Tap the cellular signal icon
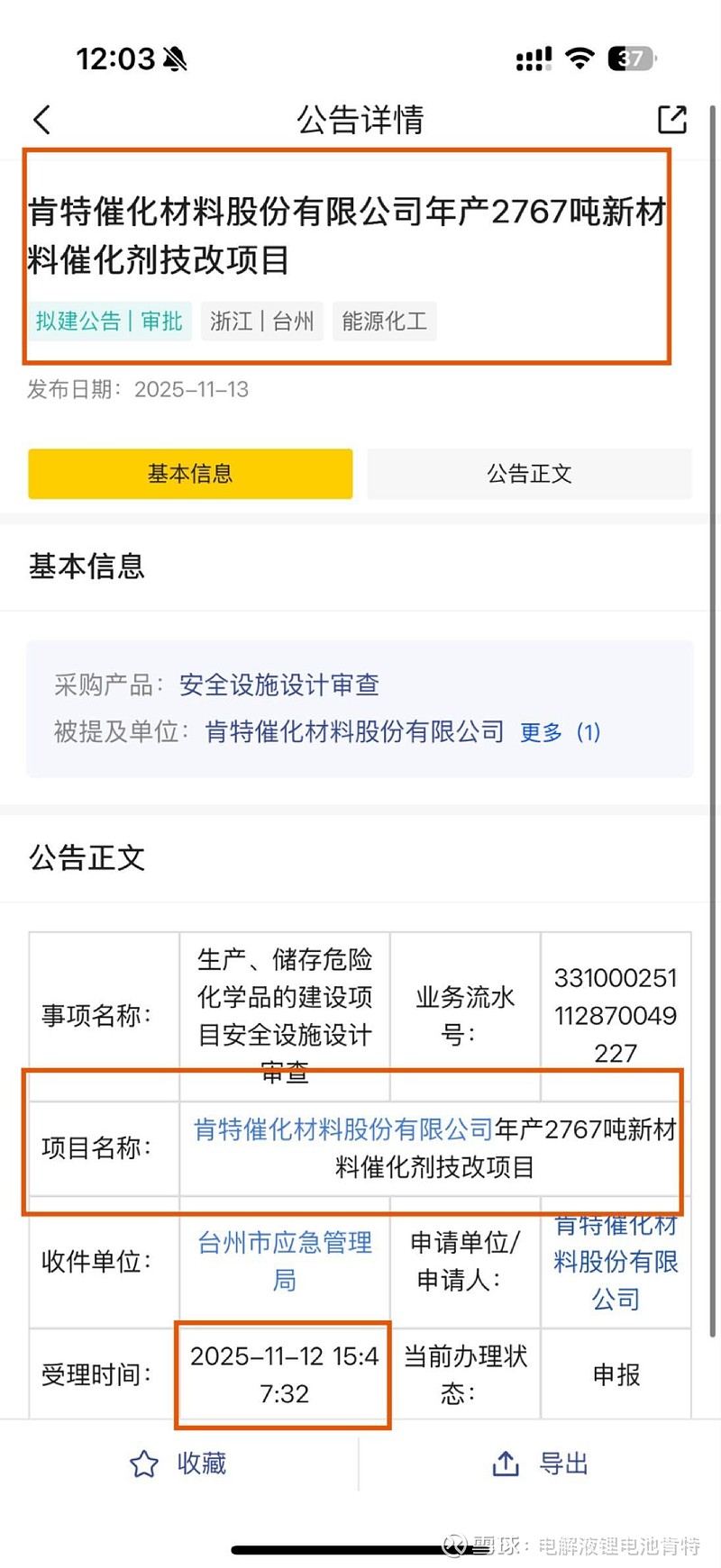Image resolution: width=721 pixels, height=1568 pixels. tap(533, 59)
